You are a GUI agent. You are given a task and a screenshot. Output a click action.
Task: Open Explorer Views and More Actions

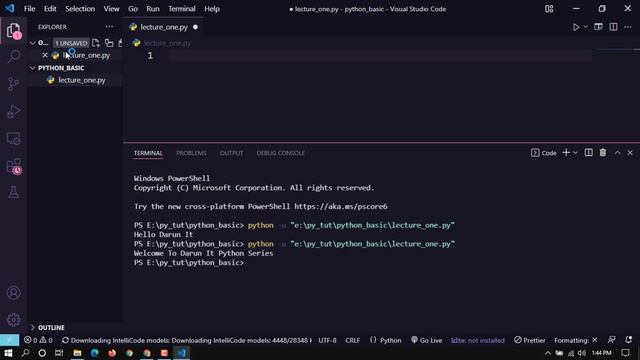109,27
